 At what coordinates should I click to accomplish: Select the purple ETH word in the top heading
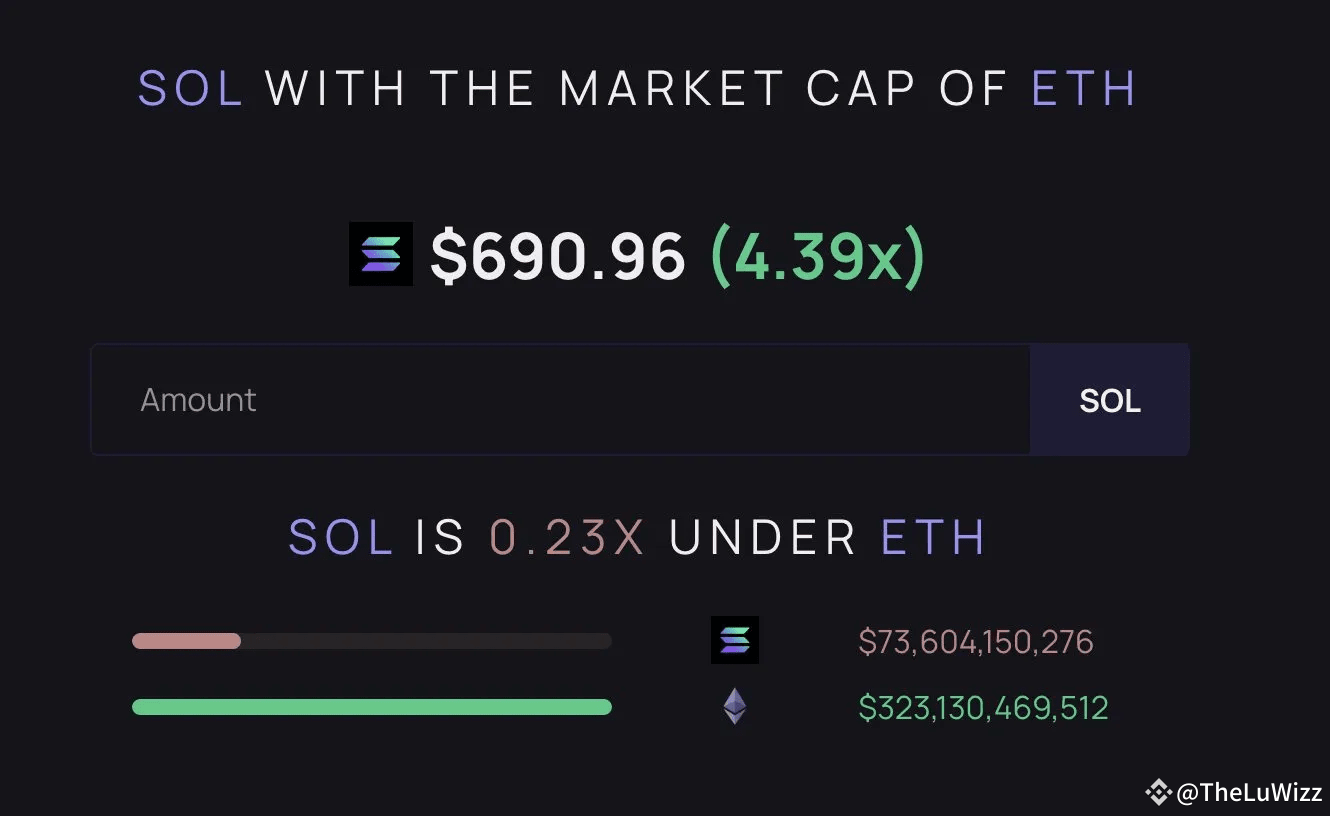tap(1084, 88)
